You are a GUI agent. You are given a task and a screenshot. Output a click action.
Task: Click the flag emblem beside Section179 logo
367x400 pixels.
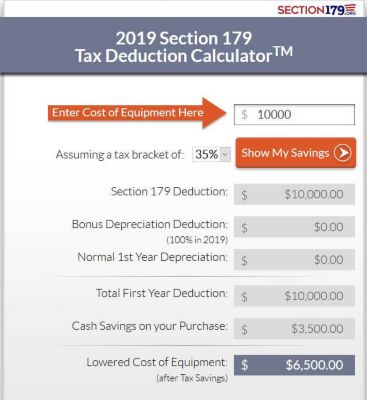(350, 9)
